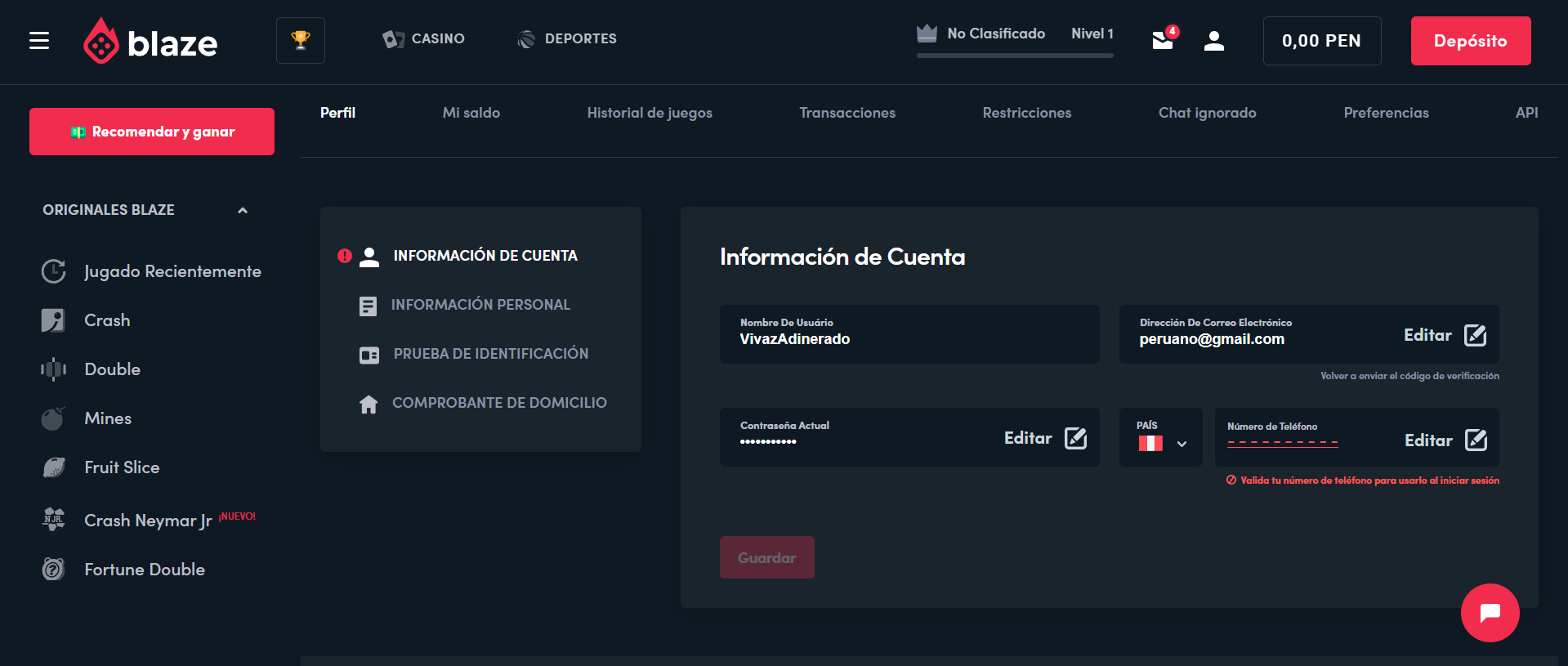
Task: Open the mail inbox with notification badge
Action: (x=1163, y=40)
